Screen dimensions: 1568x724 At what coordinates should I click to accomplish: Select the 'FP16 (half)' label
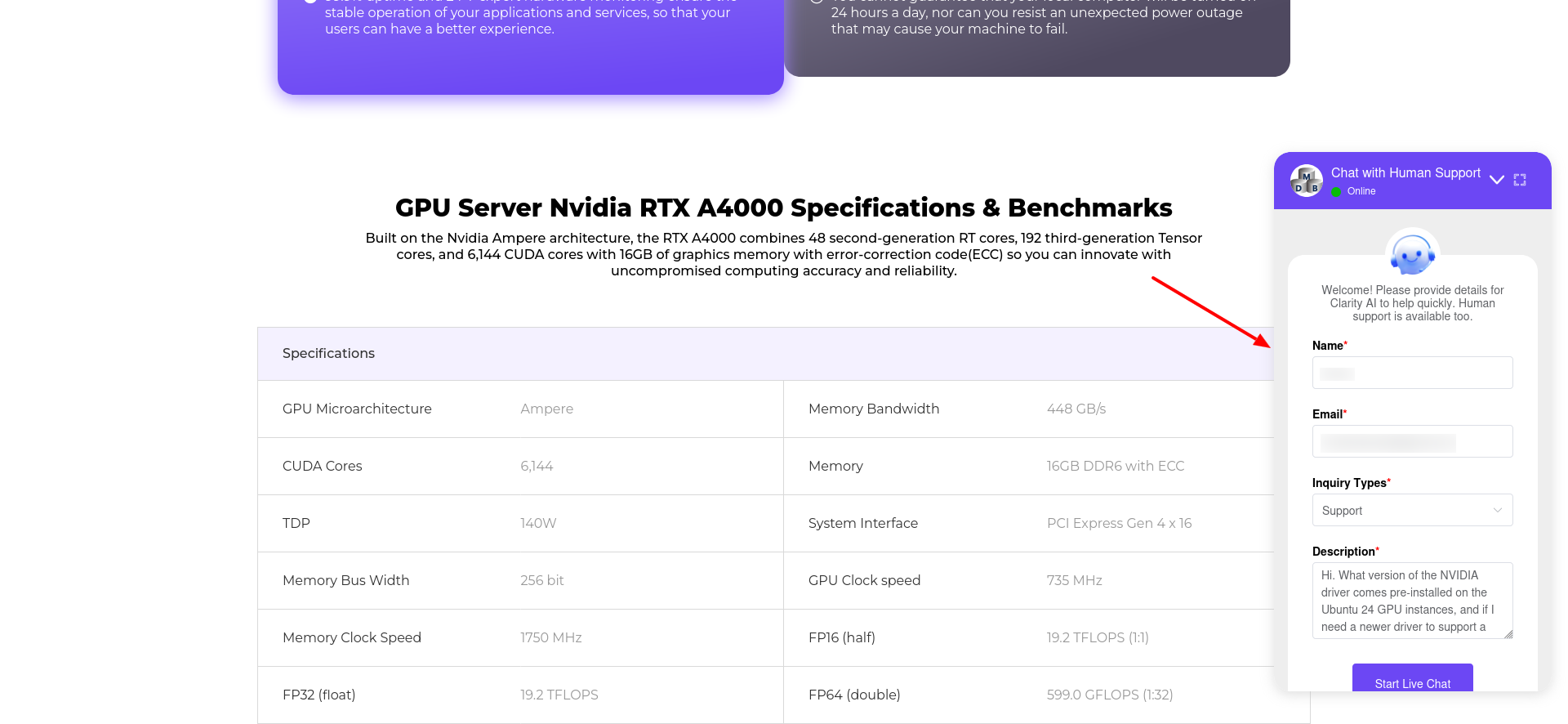pos(842,637)
